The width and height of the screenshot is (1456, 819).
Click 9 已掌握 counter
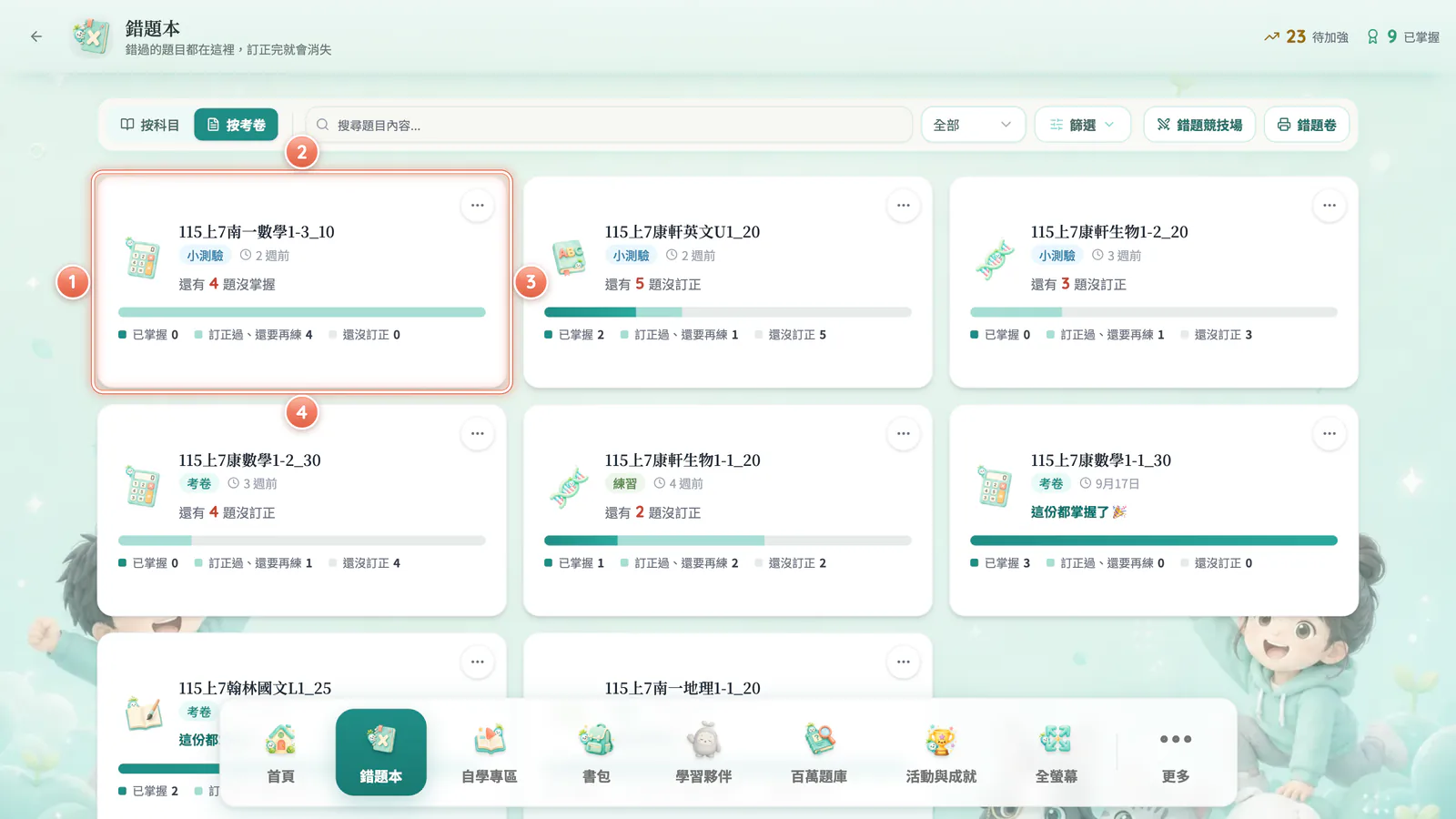(x=1403, y=36)
